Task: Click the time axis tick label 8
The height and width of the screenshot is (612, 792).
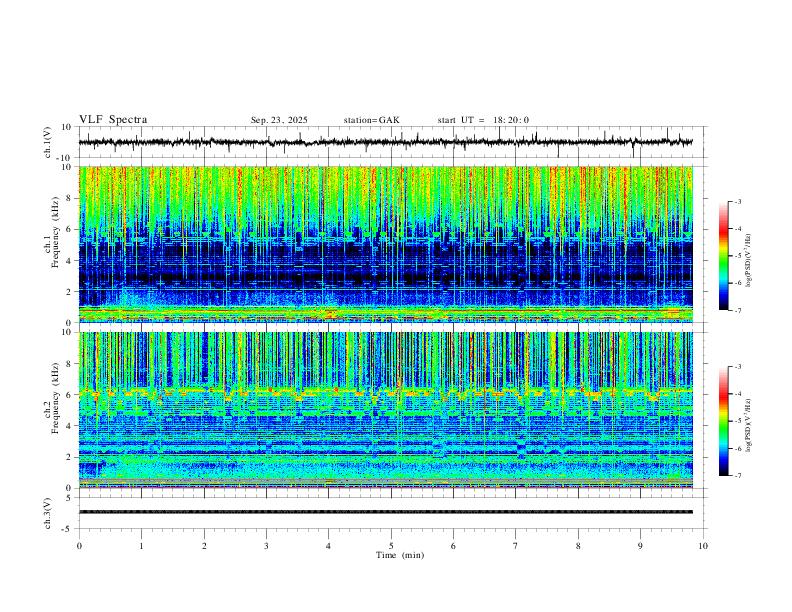Action: click(x=578, y=546)
